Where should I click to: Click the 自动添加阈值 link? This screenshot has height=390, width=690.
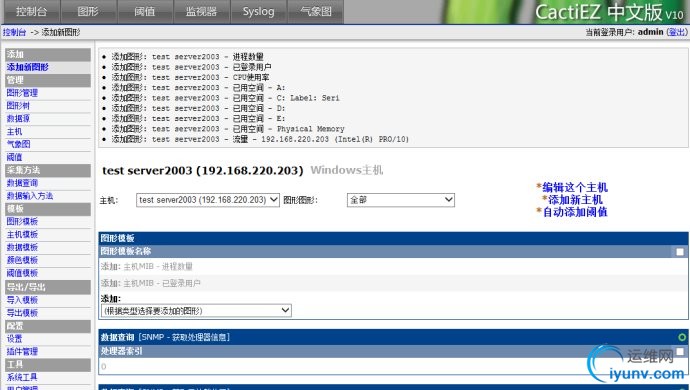pyautogui.click(x=575, y=212)
